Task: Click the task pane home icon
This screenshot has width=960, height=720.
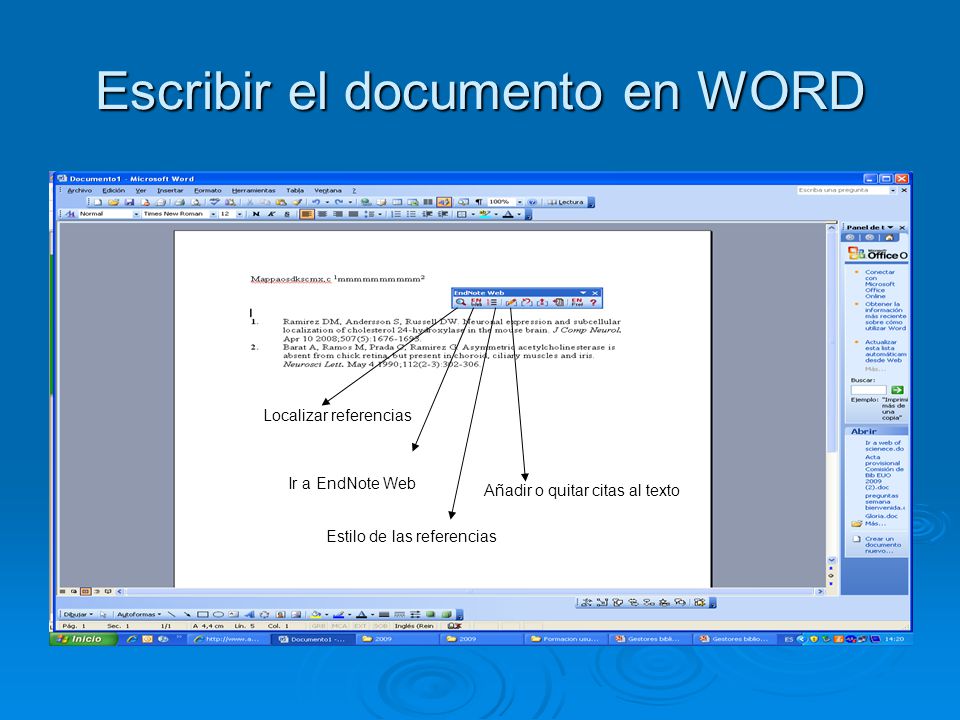Action: pos(889,238)
